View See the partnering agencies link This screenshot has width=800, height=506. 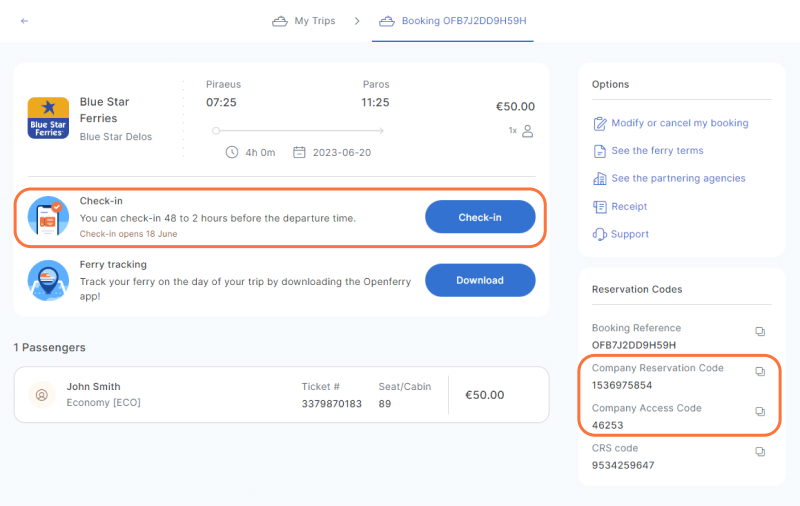point(669,179)
